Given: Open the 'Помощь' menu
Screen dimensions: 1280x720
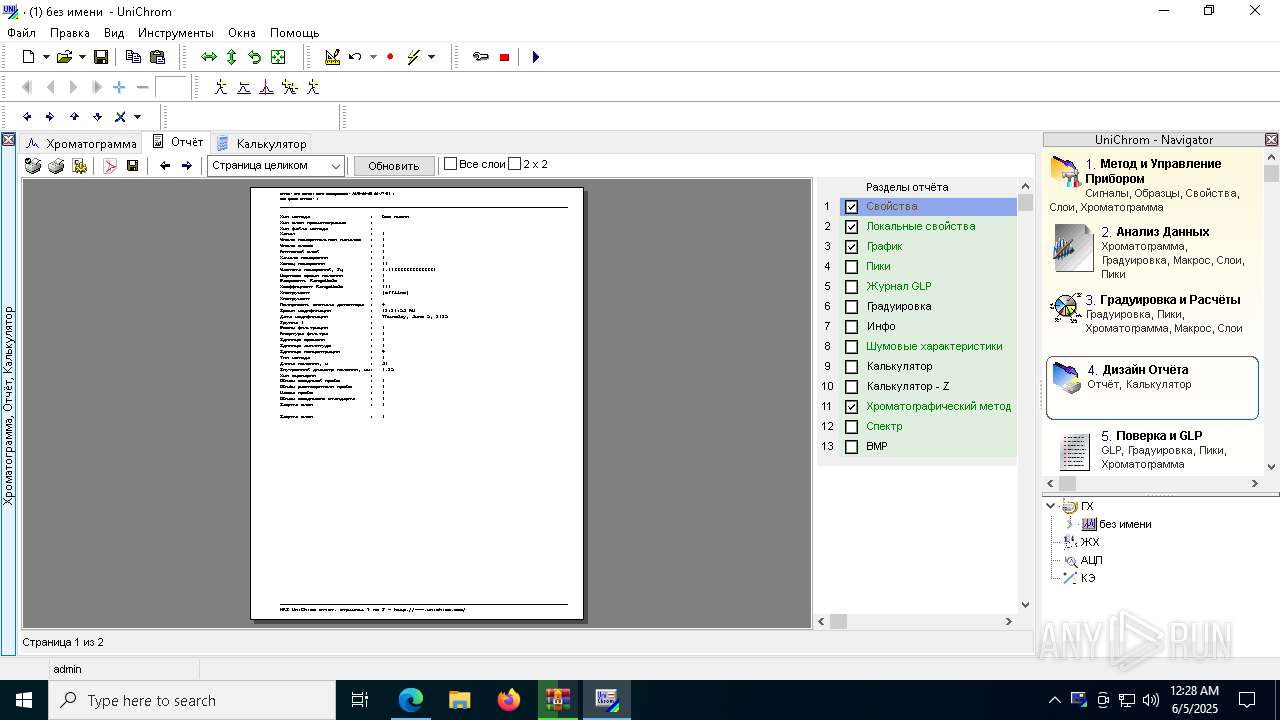Looking at the screenshot, I should pyautogui.click(x=294, y=33).
